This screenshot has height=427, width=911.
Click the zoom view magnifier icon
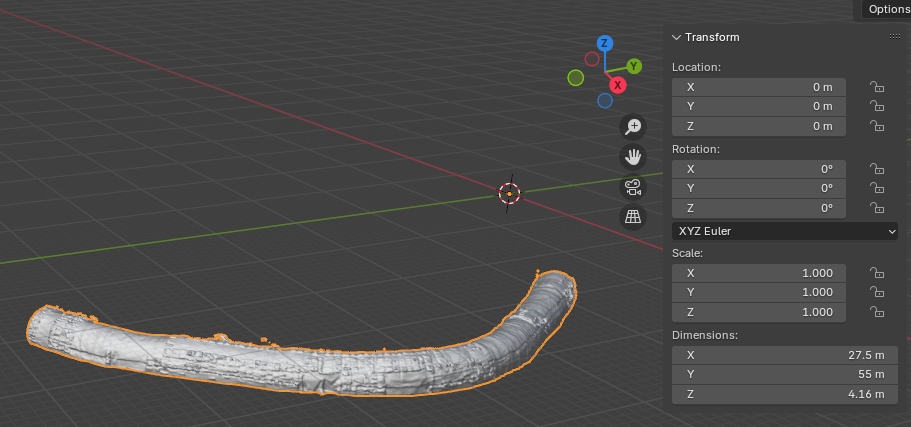(633, 127)
